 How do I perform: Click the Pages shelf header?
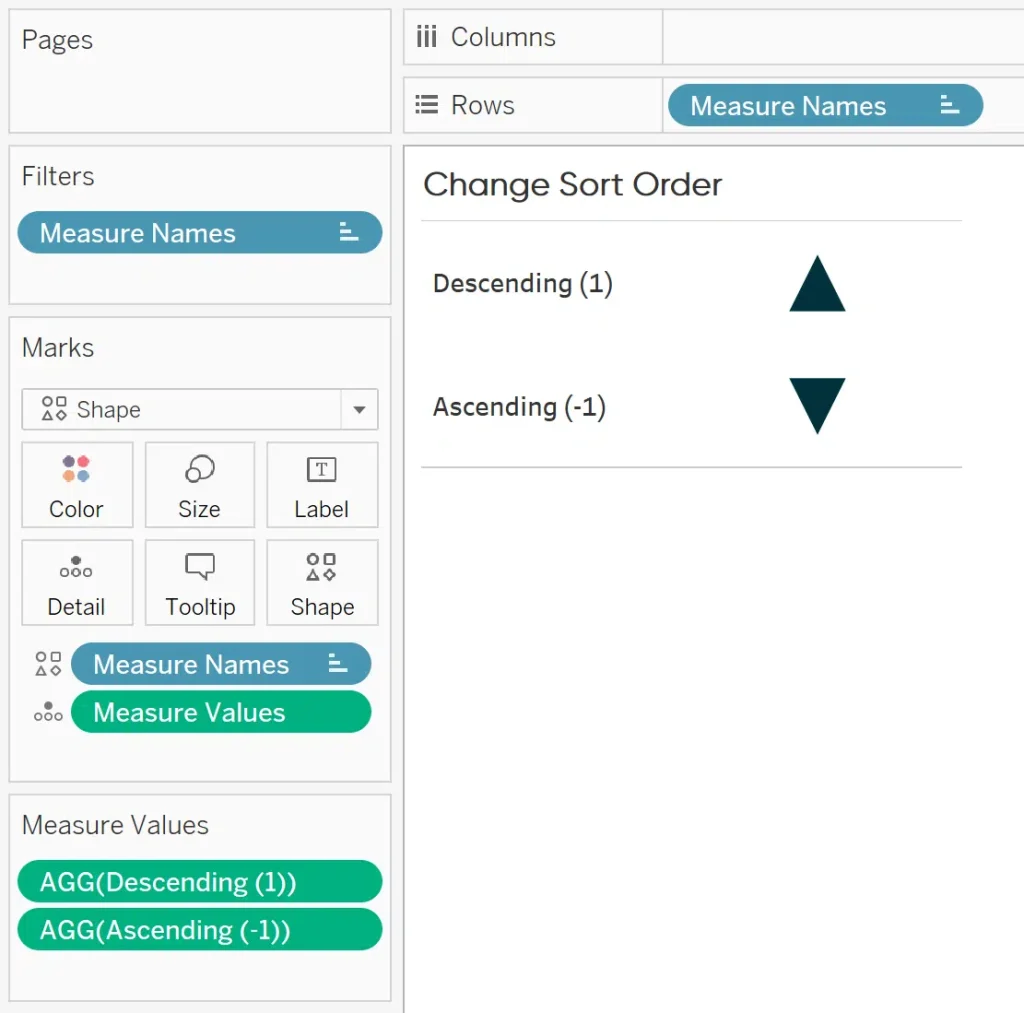(57, 40)
